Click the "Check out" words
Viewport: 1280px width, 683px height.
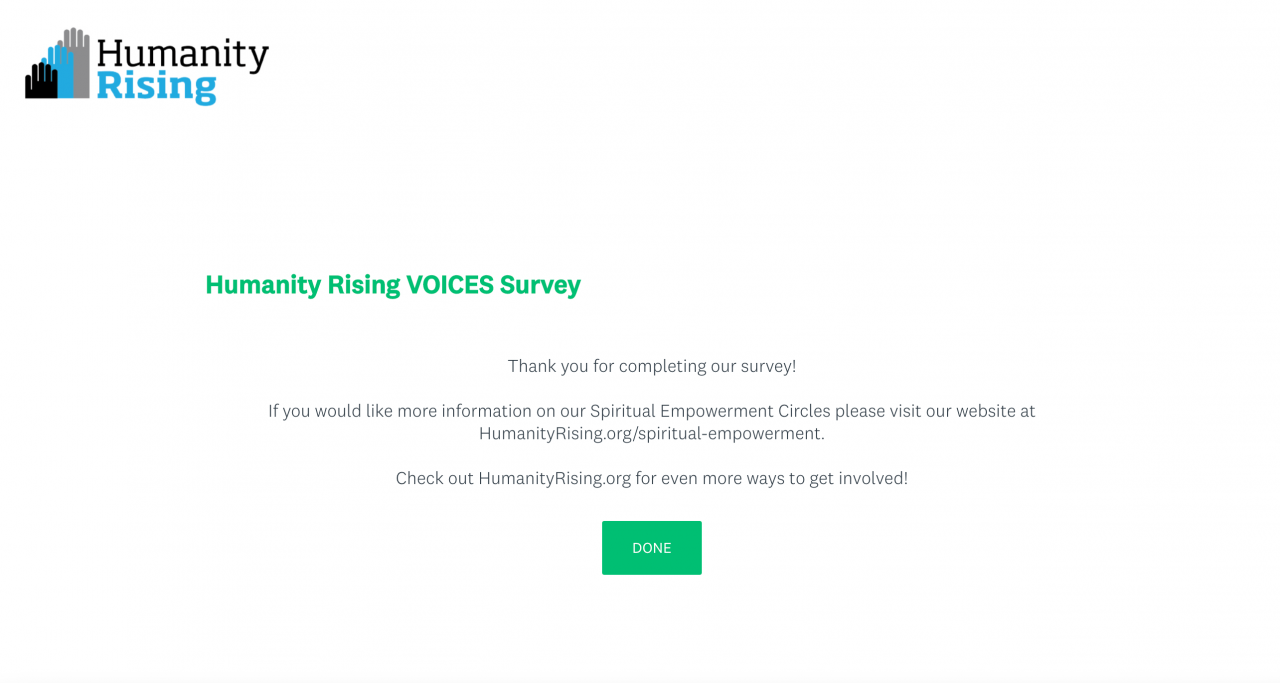434,478
